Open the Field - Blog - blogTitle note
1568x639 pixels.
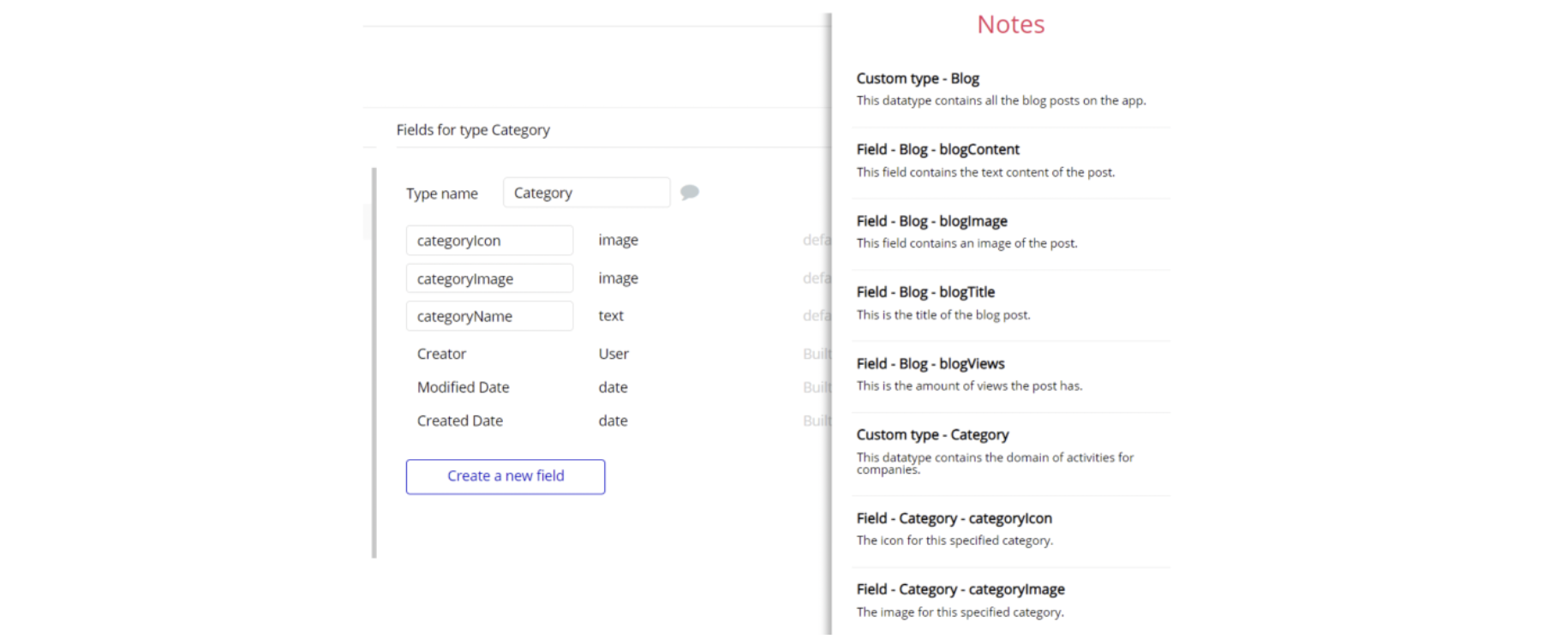click(x=925, y=292)
